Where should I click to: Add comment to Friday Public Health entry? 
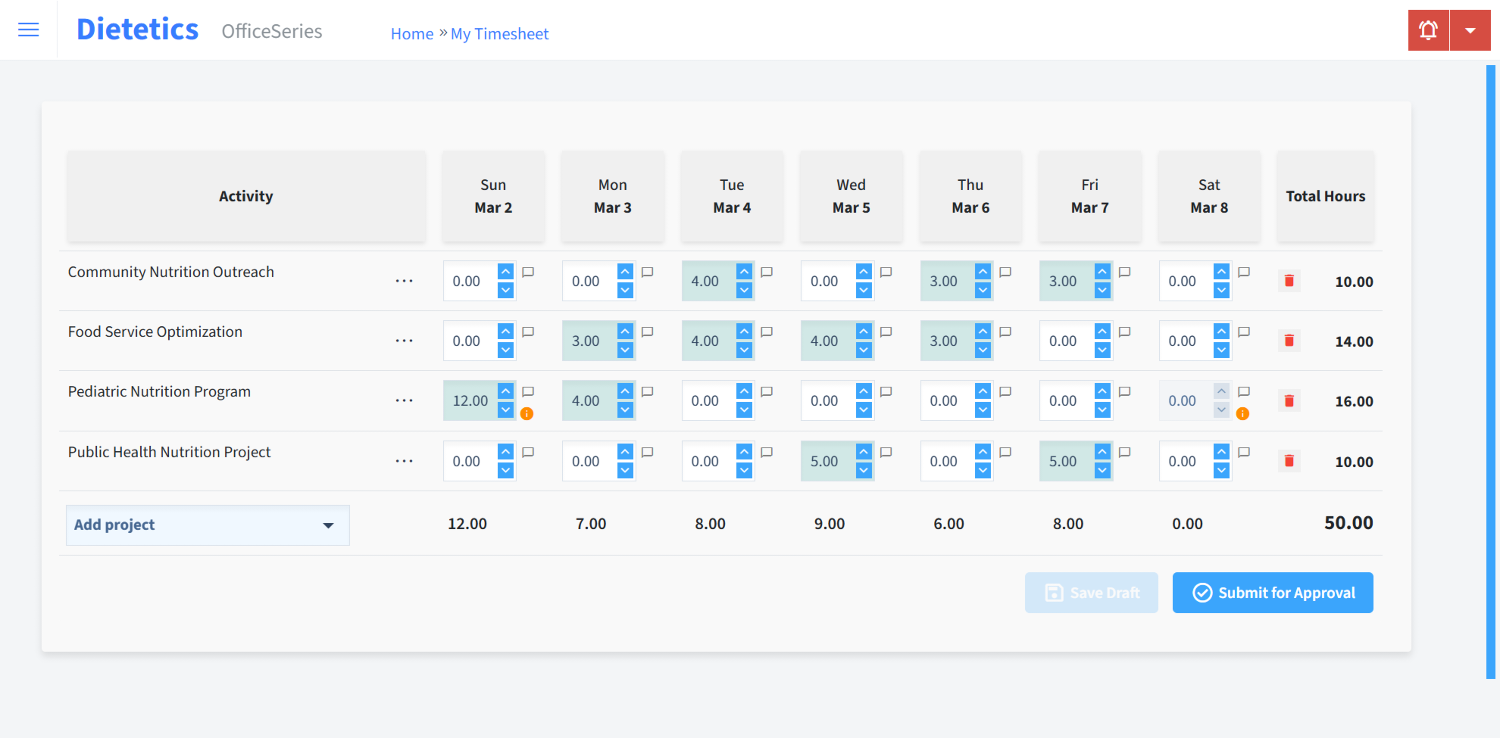click(x=1124, y=451)
